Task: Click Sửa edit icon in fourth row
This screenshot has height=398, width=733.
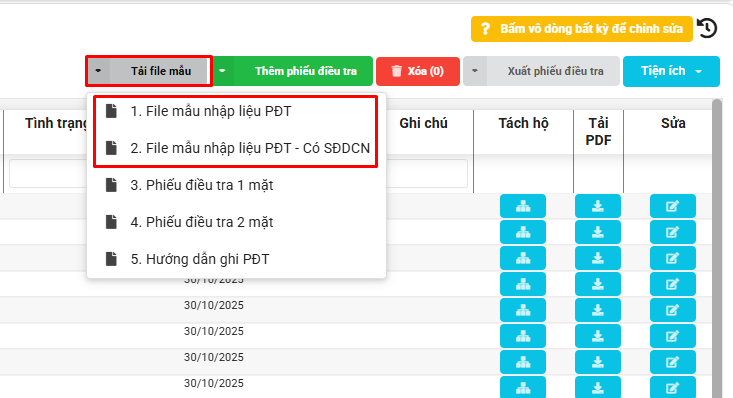Action: click(x=673, y=284)
